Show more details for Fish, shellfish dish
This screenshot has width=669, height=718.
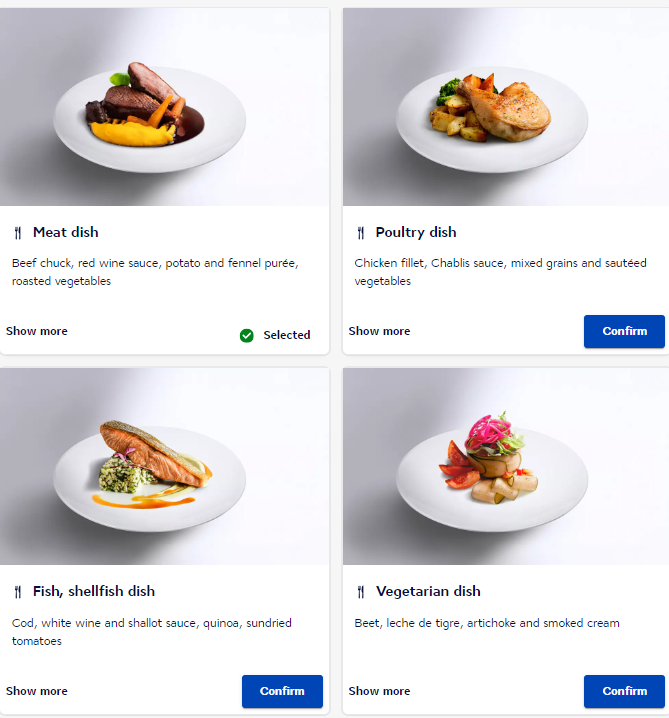[x=37, y=691]
